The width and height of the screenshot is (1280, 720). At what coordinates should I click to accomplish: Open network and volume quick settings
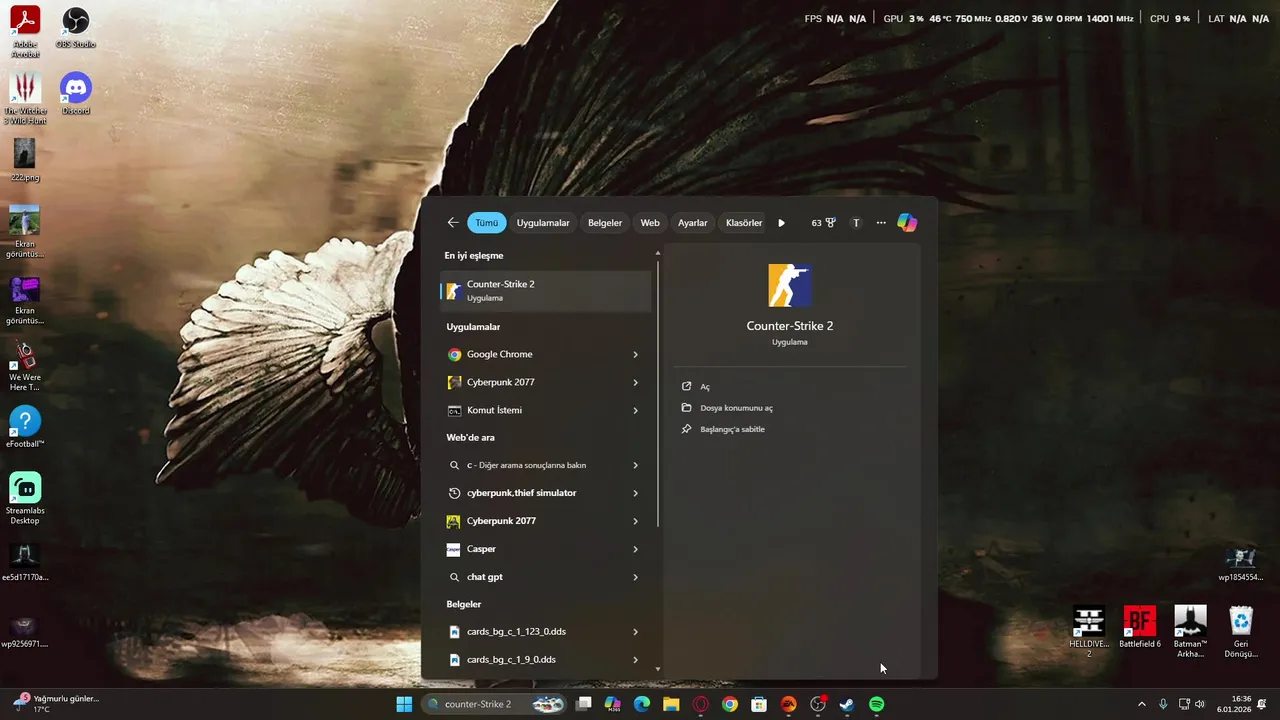click(x=1192, y=704)
